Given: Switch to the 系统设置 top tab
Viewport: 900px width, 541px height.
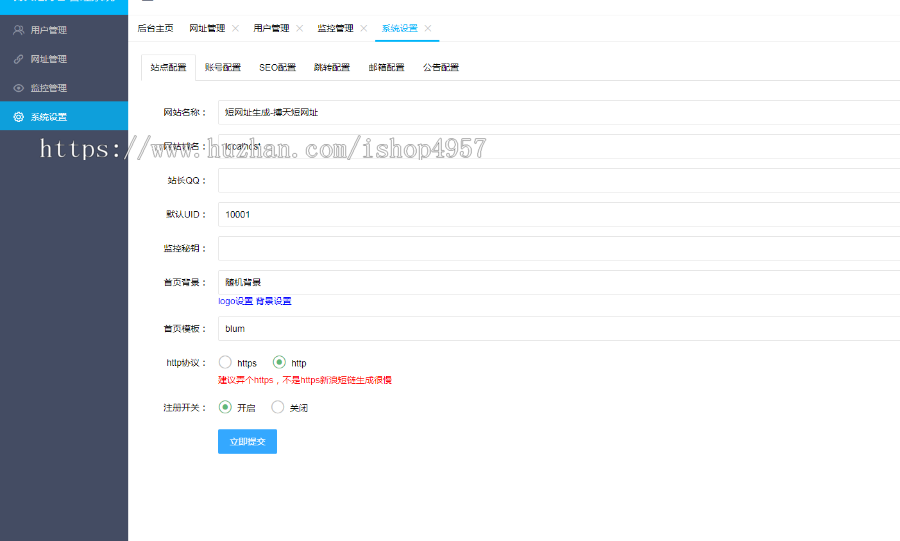Looking at the screenshot, I should tap(400, 28).
